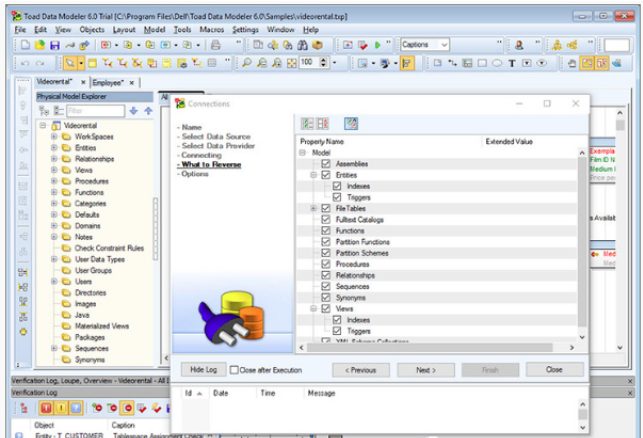643x438 pixels.
Task: Toggle the Procedures checkbox in Connections
Action: [x=326, y=264]
